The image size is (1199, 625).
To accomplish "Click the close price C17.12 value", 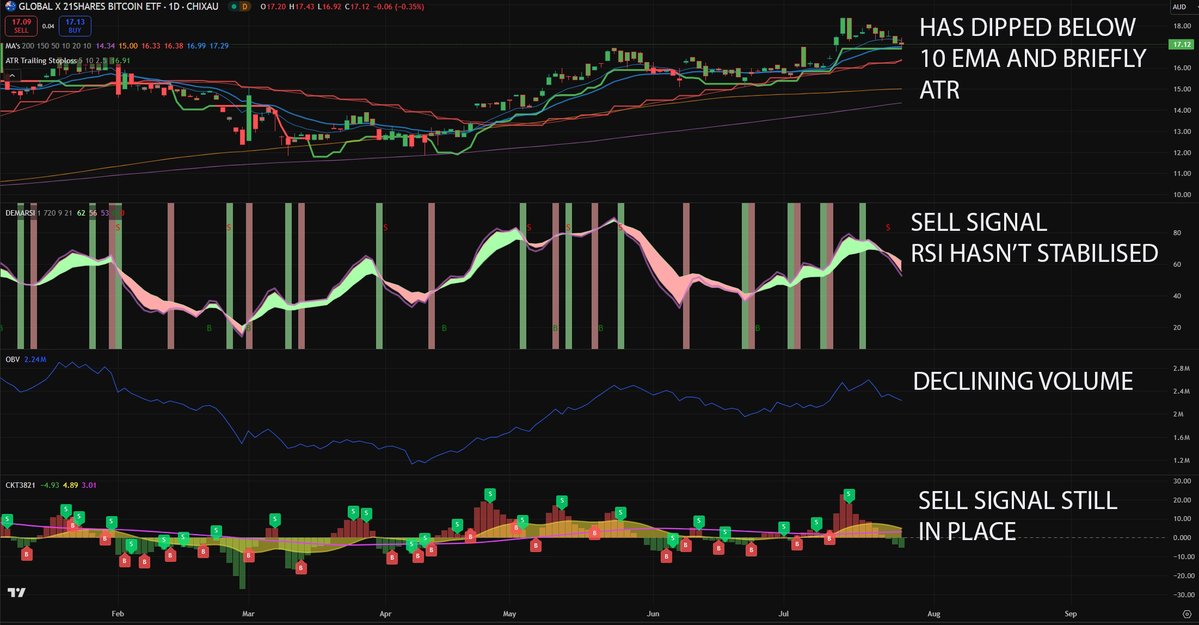I will [x=358, y=7].
